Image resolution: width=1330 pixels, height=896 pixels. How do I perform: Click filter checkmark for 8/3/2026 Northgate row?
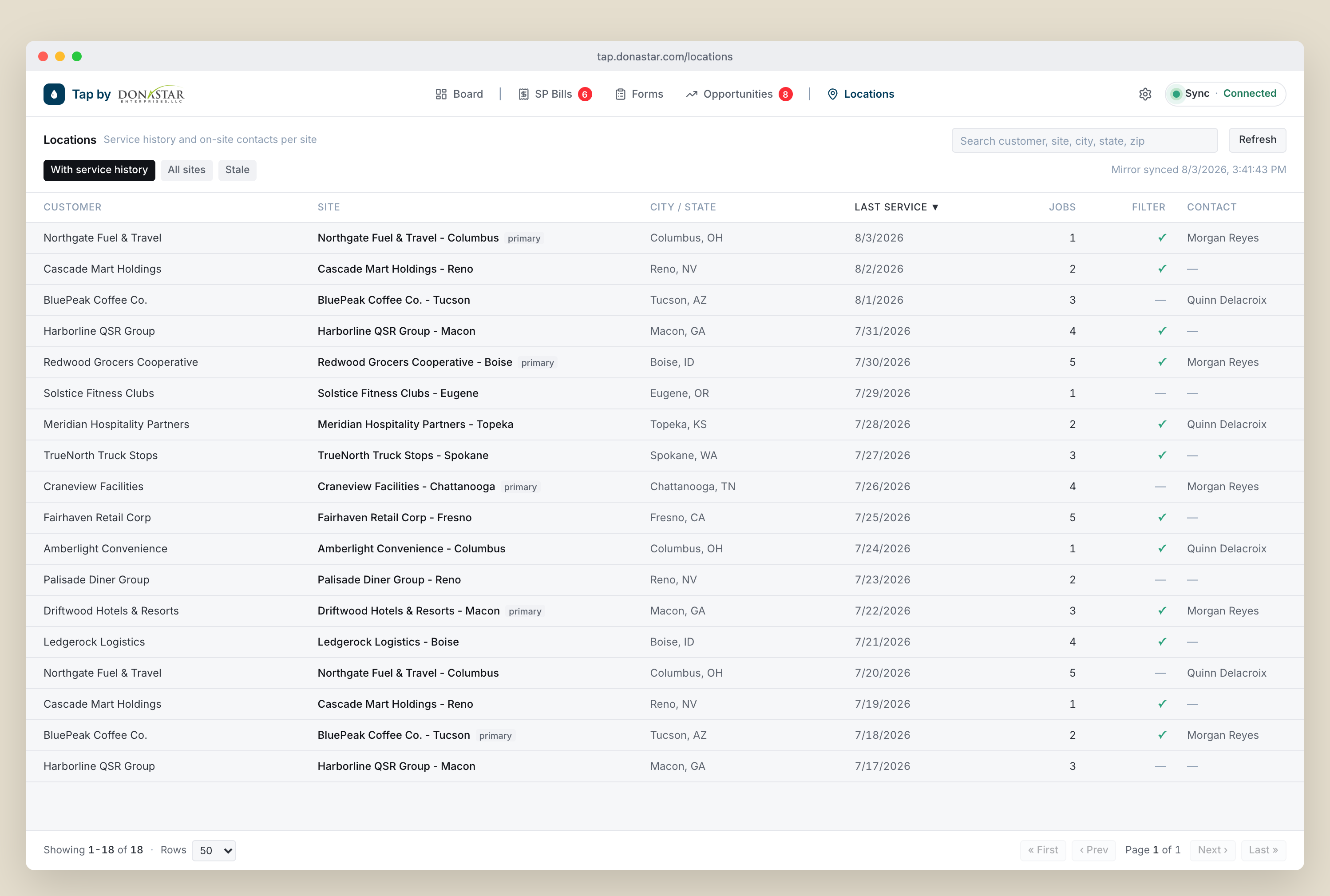(x=1161, y=238)
